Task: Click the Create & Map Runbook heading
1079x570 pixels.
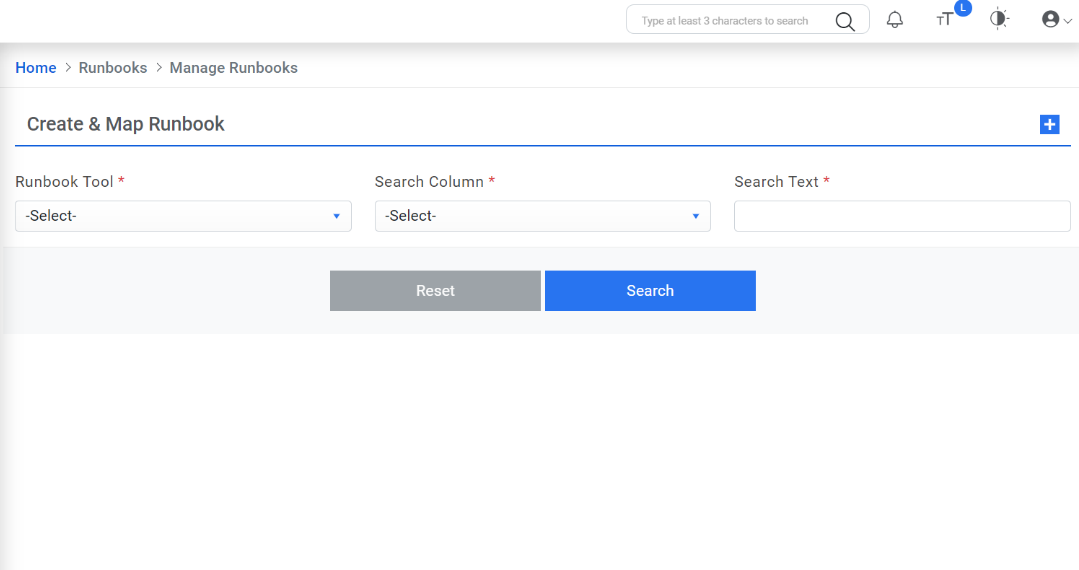Action: click(x=126, y=124)
